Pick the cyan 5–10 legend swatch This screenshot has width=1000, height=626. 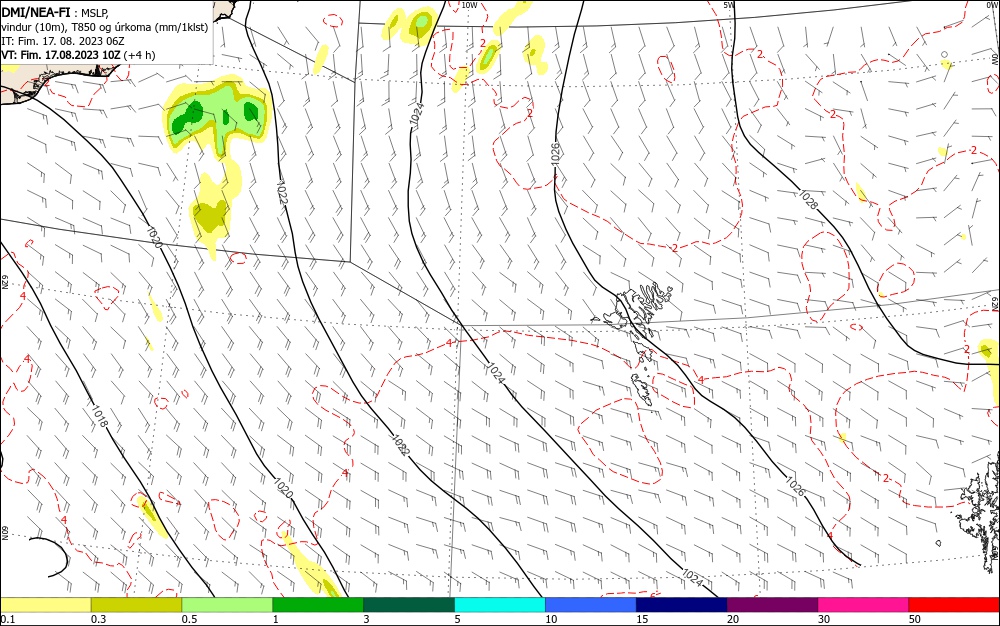[x=500, y=605]
